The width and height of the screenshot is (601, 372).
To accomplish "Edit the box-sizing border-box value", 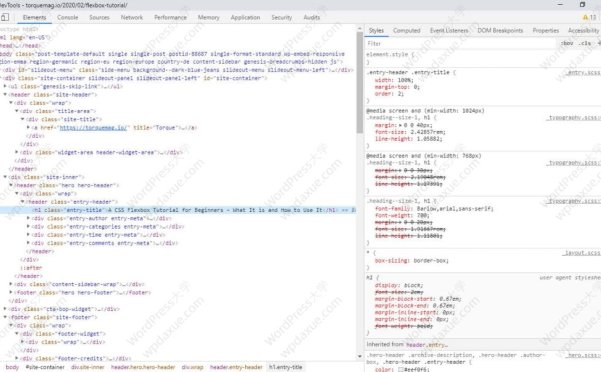I will pos(431,261).
